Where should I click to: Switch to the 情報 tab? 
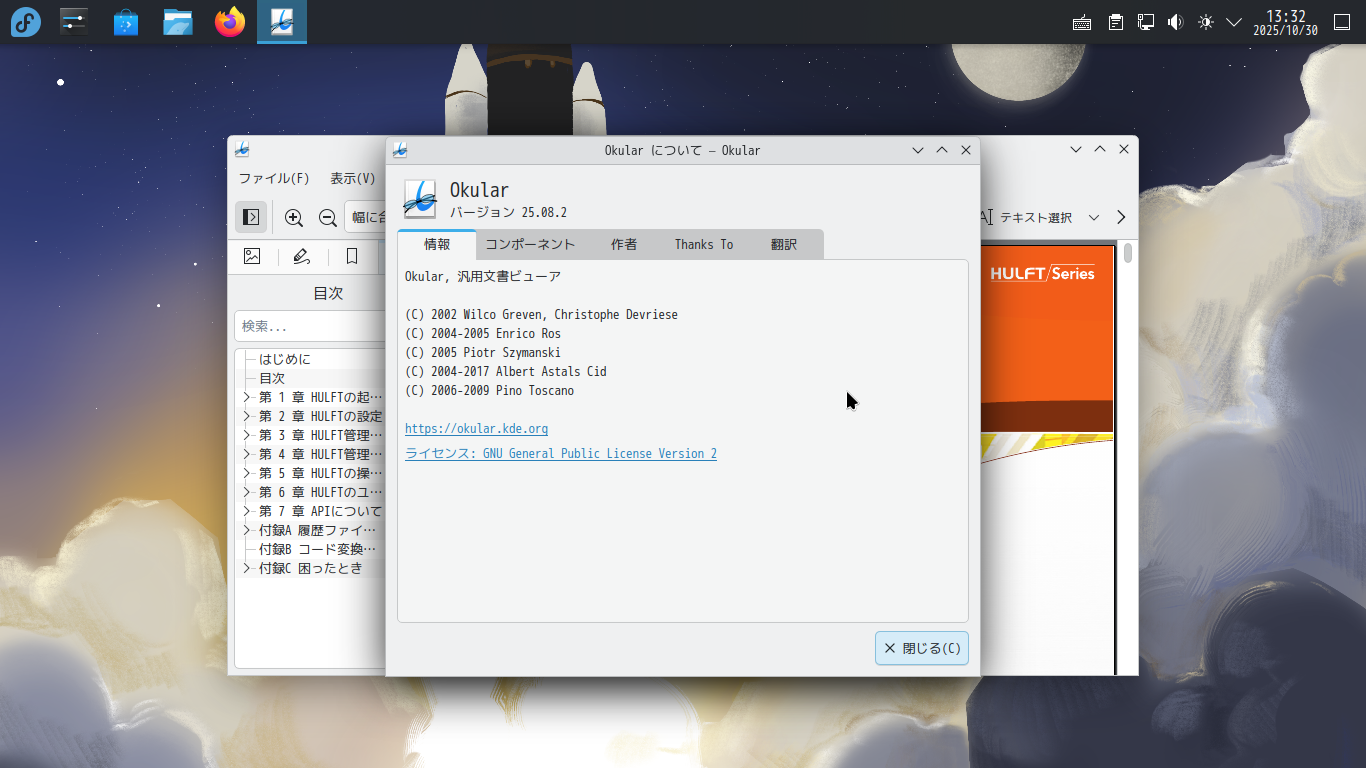[437, 244]
